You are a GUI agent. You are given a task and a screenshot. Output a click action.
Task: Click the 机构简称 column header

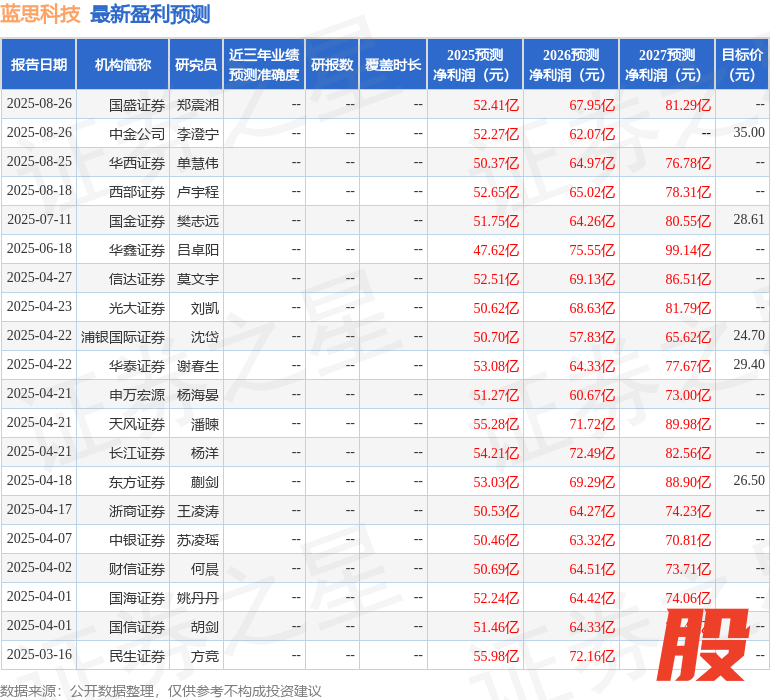click(123, 65)
